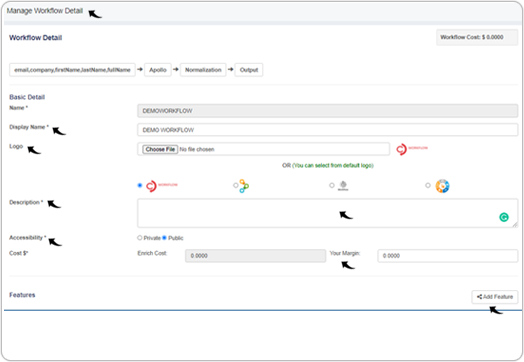Click the Display Name field label
The height and width of the screenshot is (362, 524).
(x=29, y=127)
